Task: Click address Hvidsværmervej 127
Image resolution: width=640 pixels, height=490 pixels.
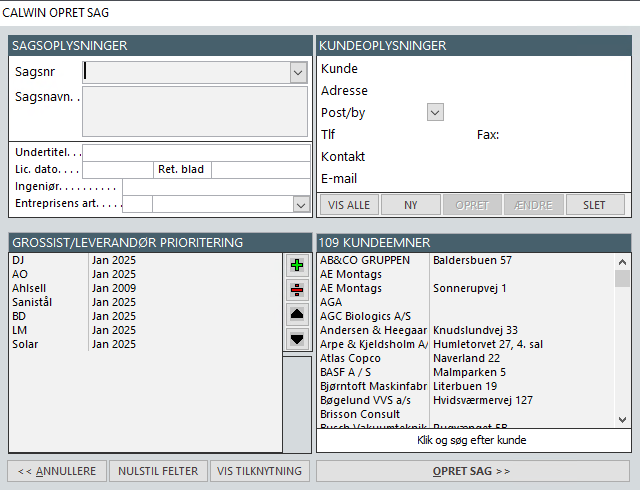Action: [483, 400]
